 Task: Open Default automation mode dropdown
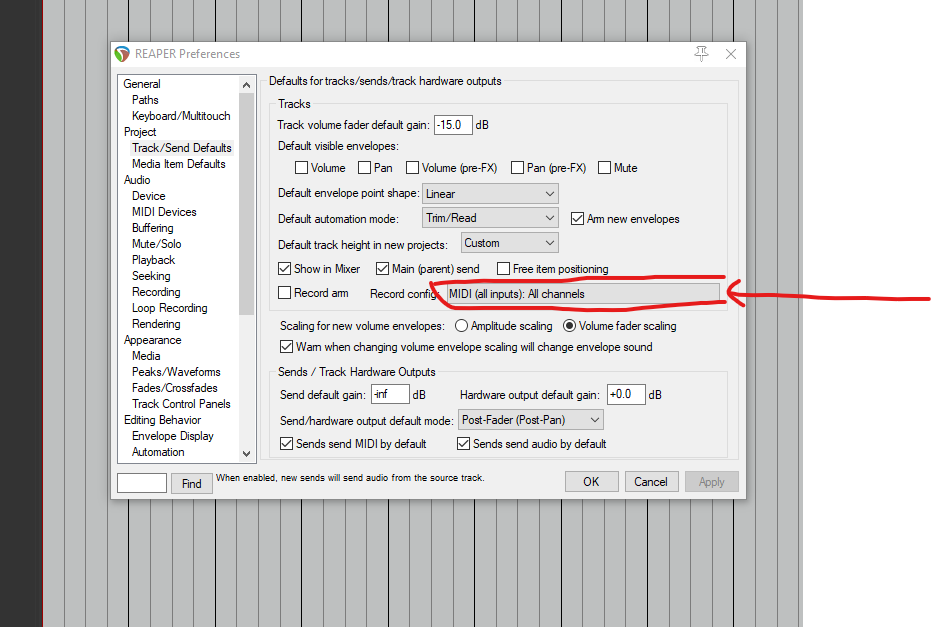tap(490, 218)
